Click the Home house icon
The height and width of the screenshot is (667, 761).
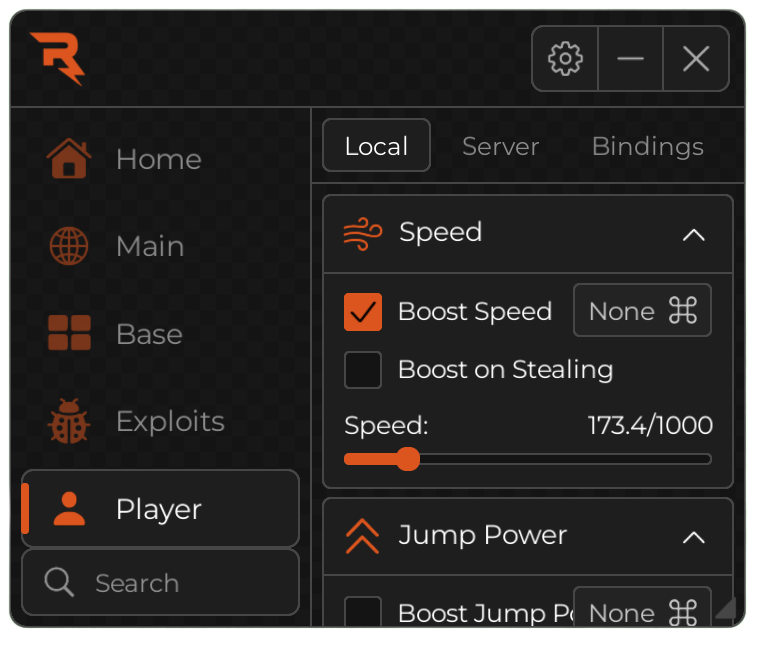[x=69, y=158]
